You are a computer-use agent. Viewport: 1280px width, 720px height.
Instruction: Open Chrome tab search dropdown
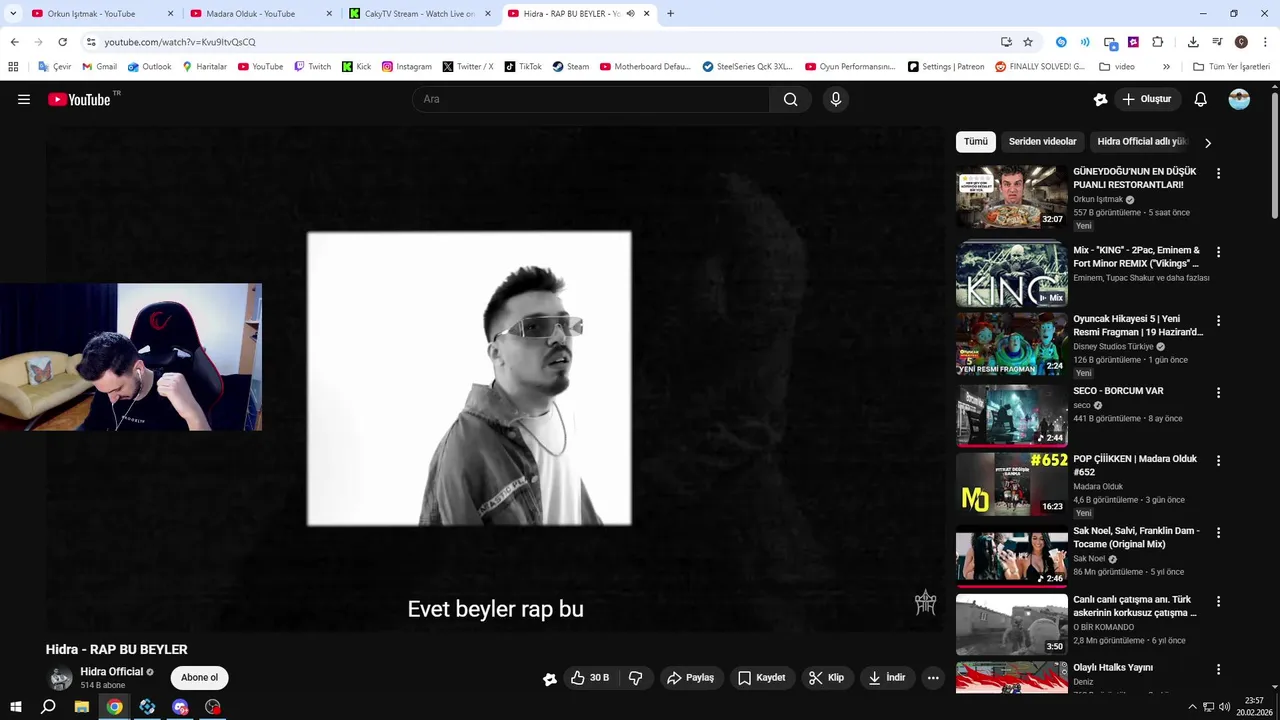(13, 14)
